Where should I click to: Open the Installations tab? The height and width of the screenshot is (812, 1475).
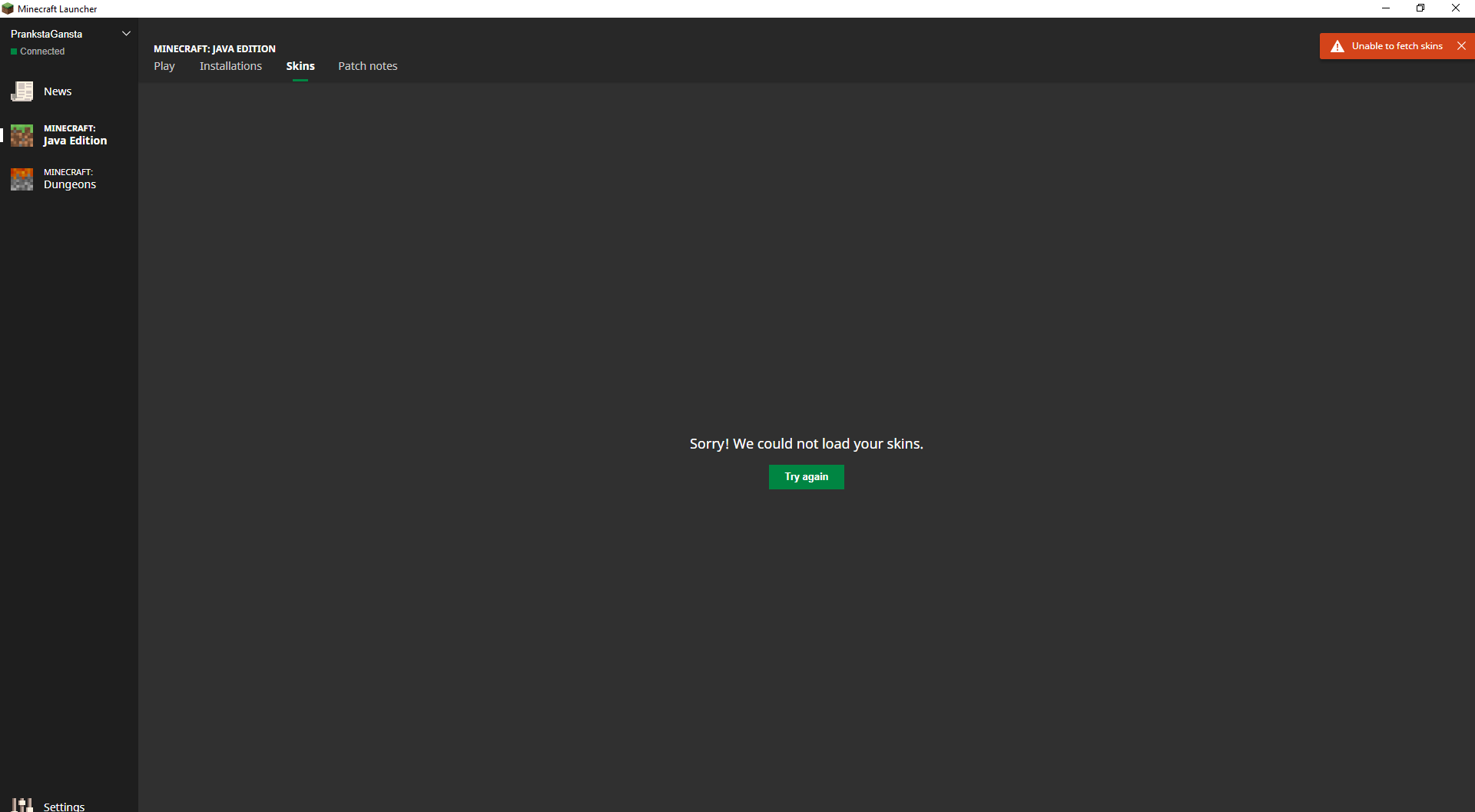point(230,66)
